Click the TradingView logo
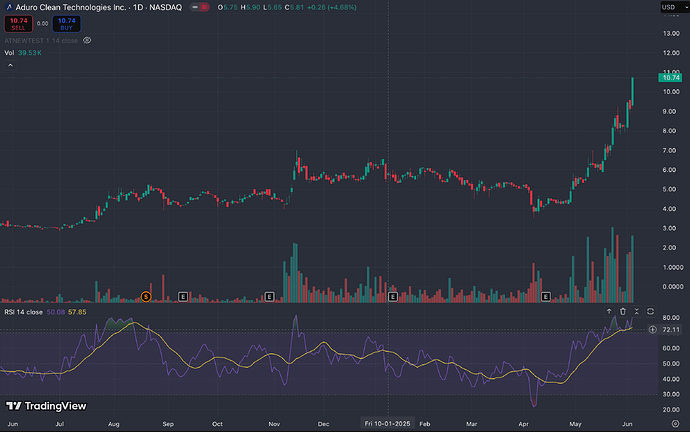Viewport: 690px width, 432px height. (x=42, y=407)
